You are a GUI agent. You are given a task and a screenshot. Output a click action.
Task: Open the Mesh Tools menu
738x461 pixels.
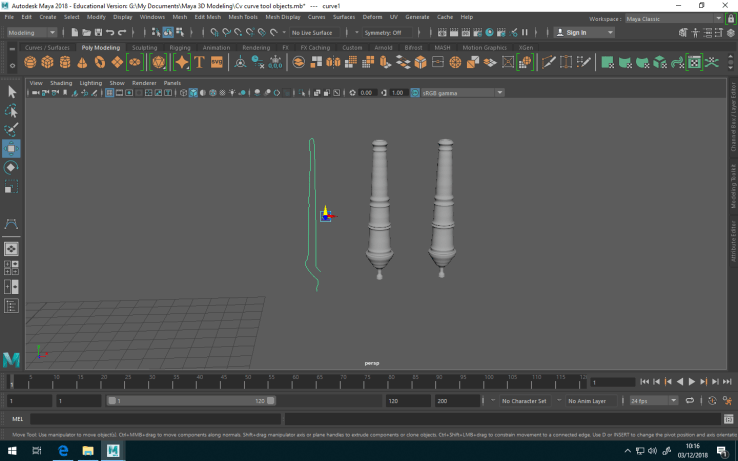pyautogui.click(x=242, y=17)
